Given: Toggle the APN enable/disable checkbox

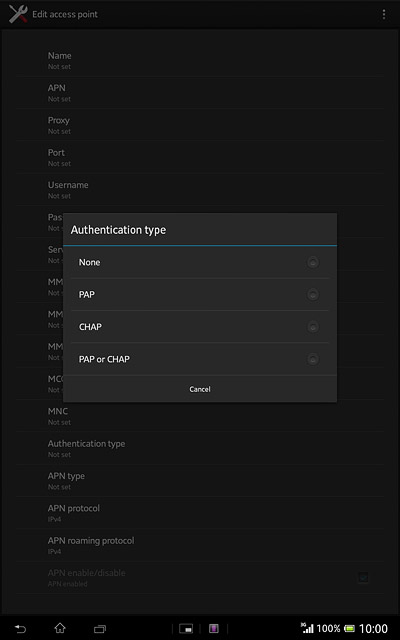Looking at the screenshot, I should tap(363, 578).
